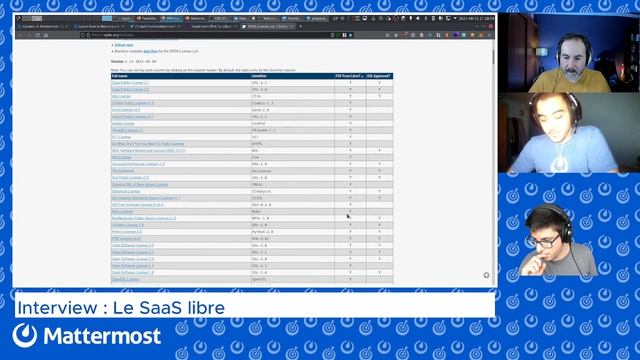Open Zope Public License 2.1 link

click(x=130, y=83)
